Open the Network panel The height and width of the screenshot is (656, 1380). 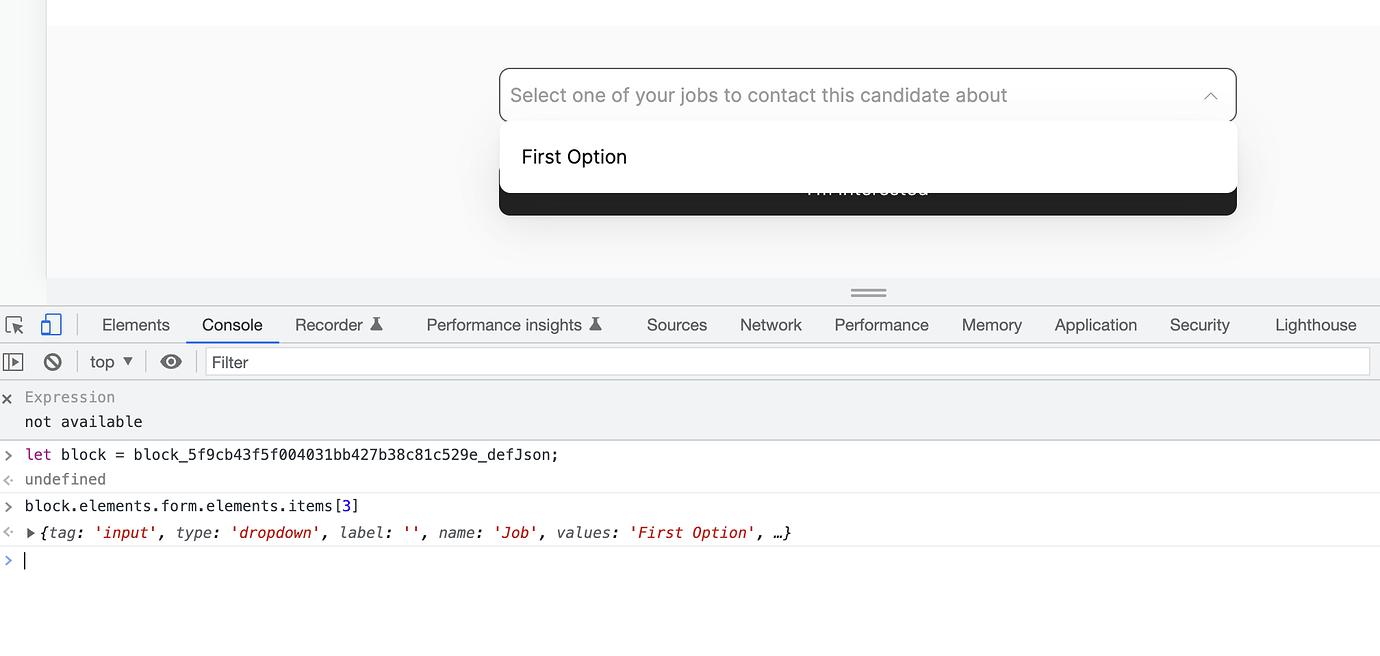click(770, 324)
